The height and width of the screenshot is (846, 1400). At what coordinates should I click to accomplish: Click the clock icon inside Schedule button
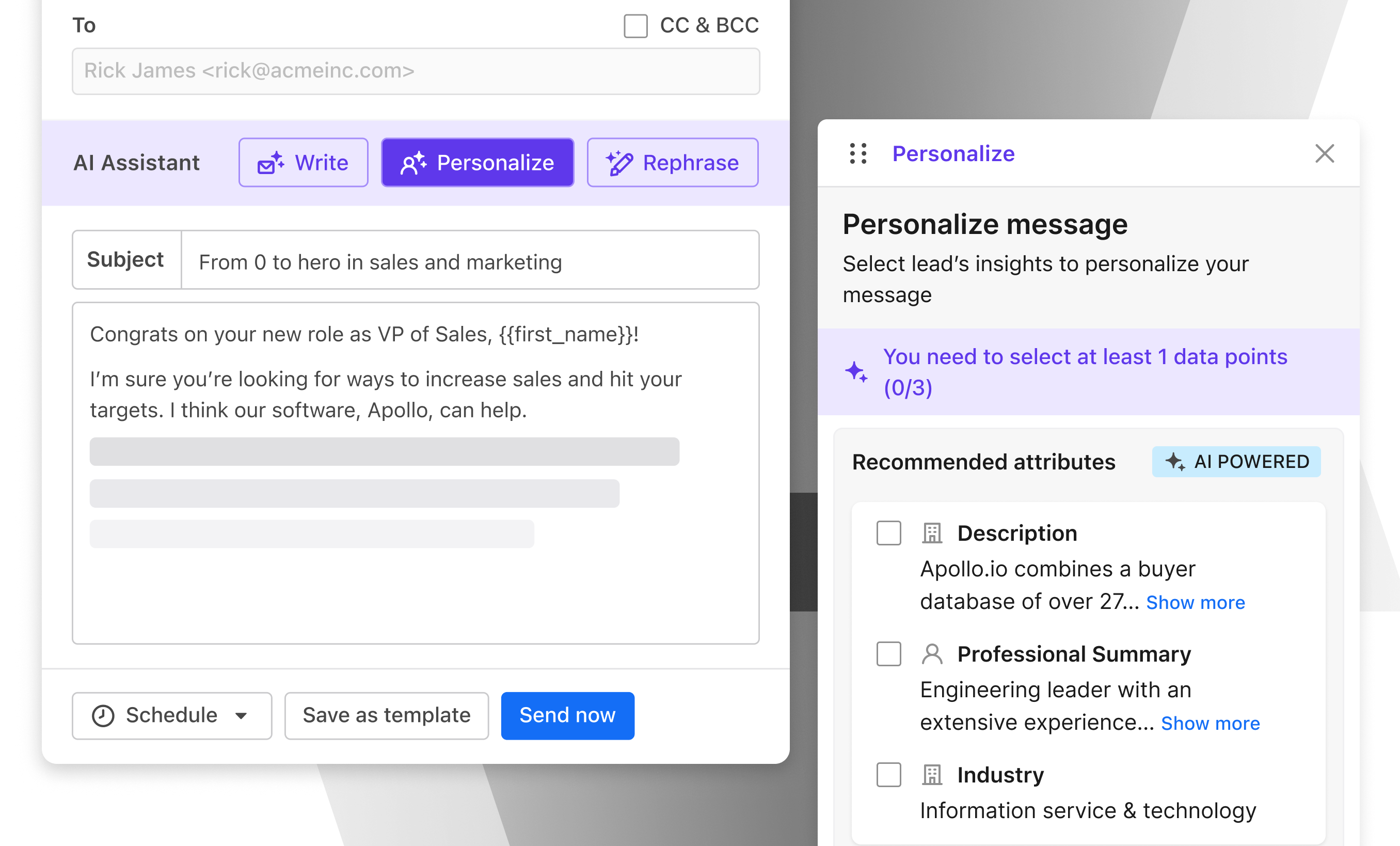tap(103, 716)
